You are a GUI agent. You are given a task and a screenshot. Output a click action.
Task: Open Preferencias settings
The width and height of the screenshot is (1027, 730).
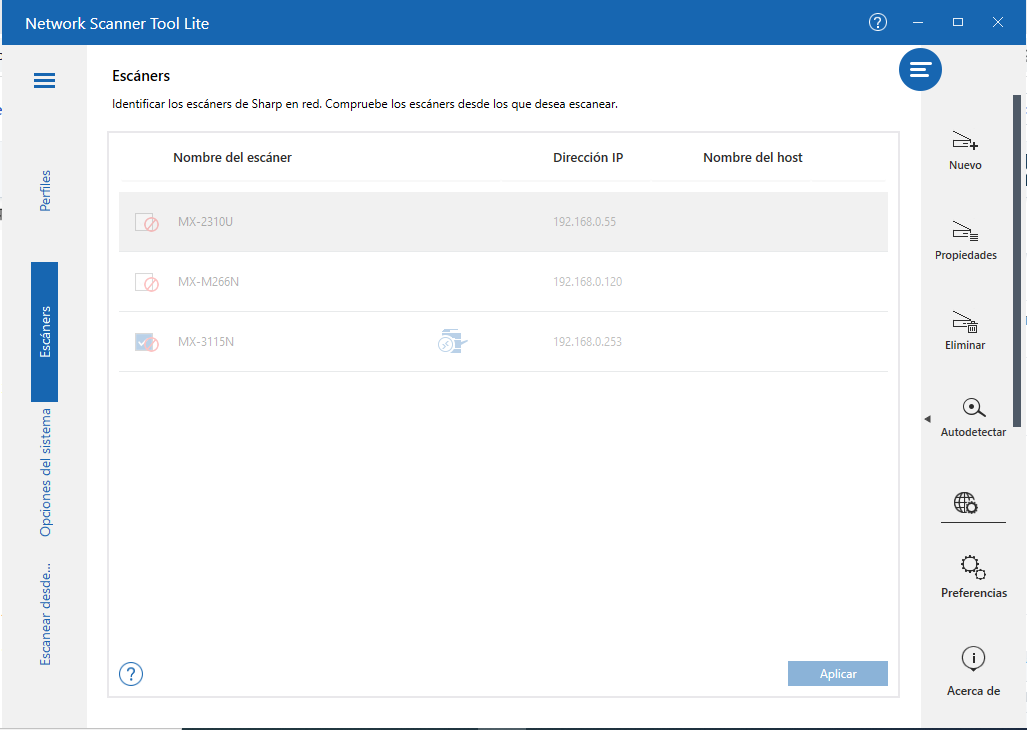tap(973, 577)
